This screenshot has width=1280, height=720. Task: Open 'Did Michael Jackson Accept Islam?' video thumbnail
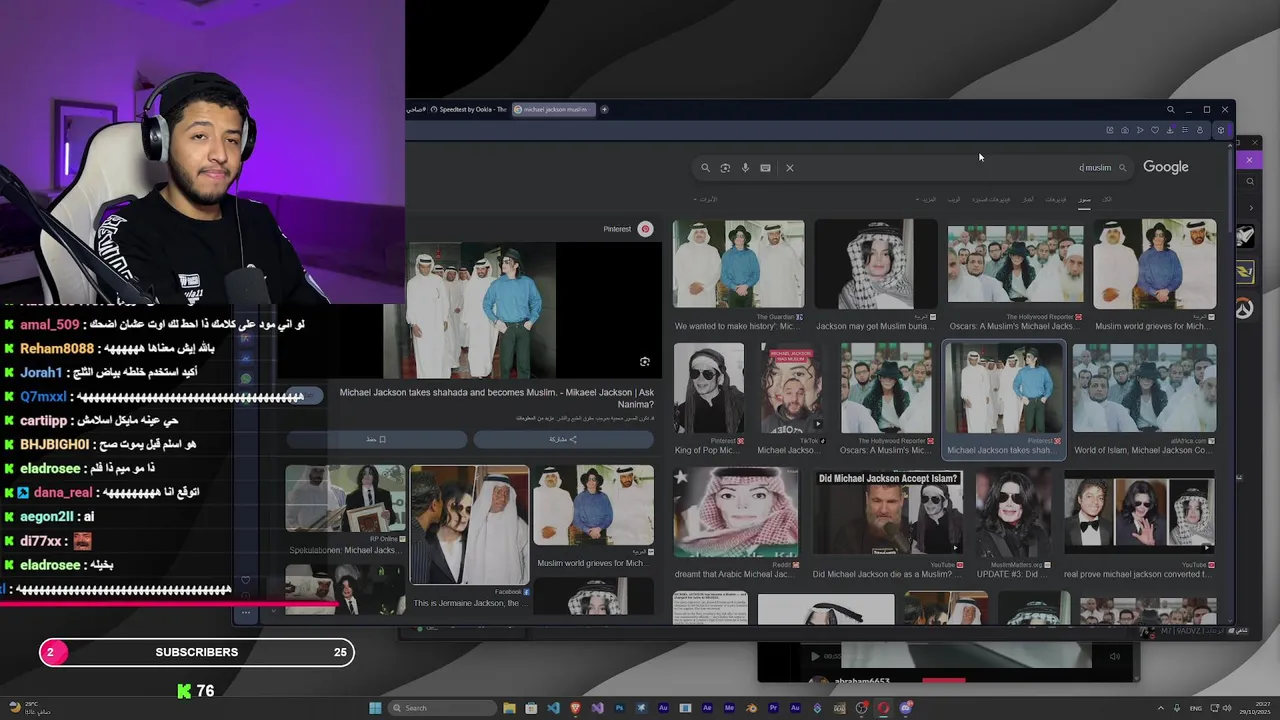[888, 512]
